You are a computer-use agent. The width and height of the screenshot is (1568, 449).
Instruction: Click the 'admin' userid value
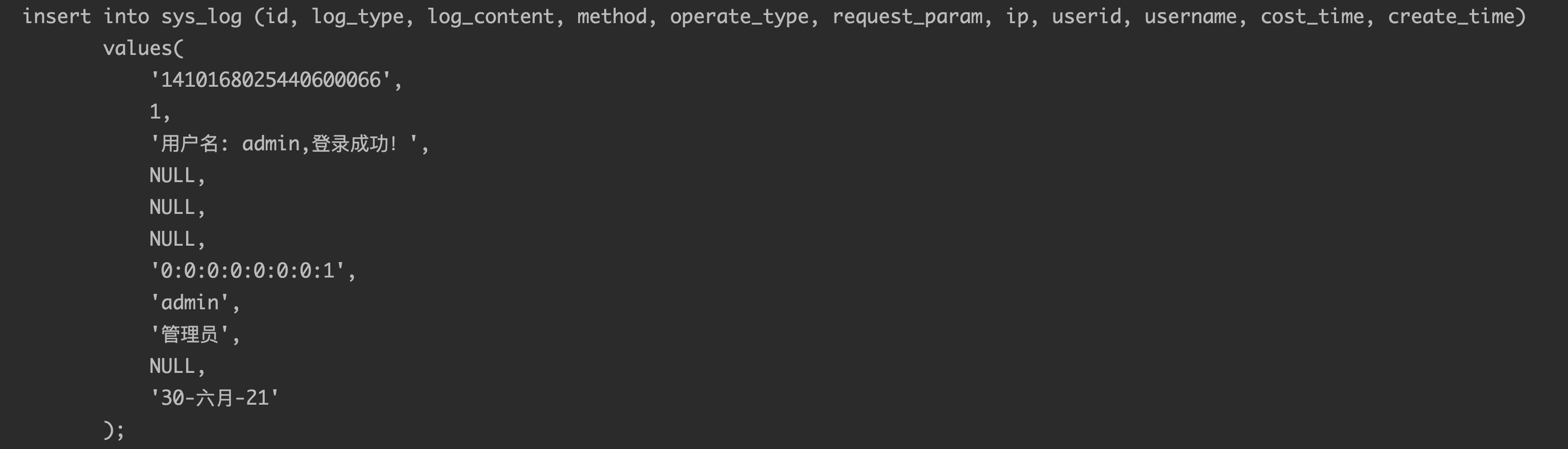(190, 303)
